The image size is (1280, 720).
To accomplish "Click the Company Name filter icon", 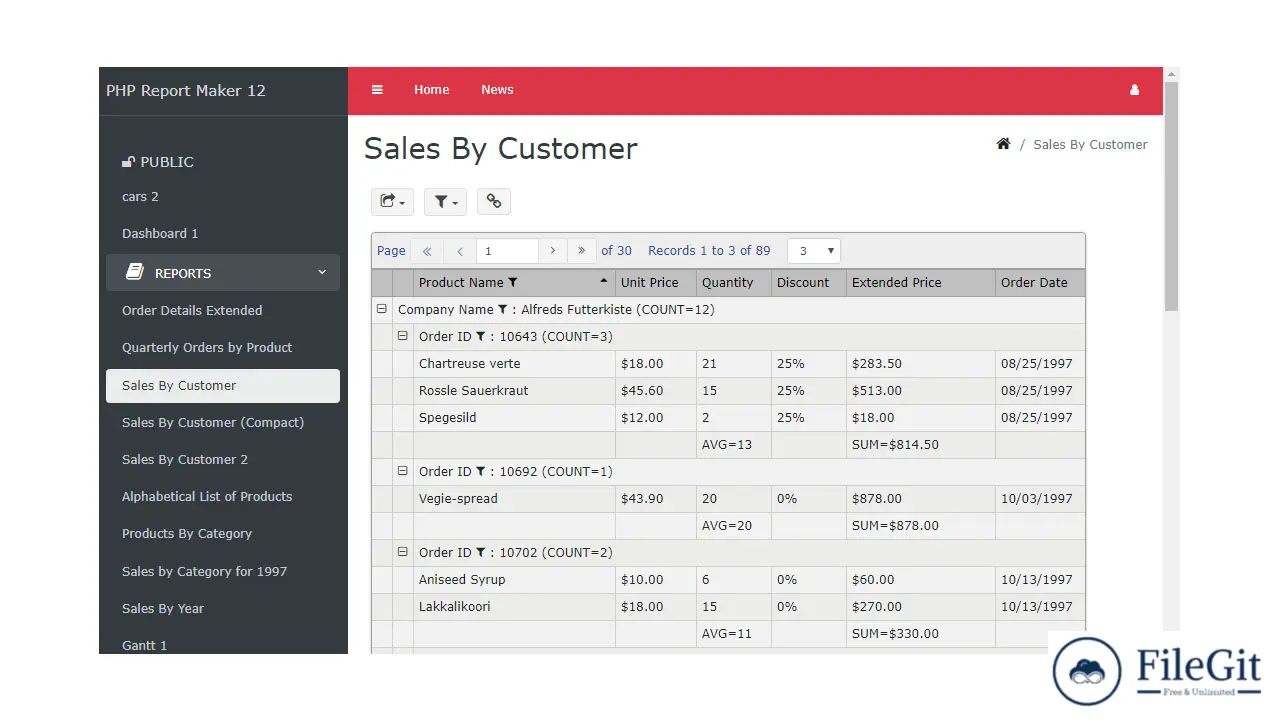I will pos(503,310).
